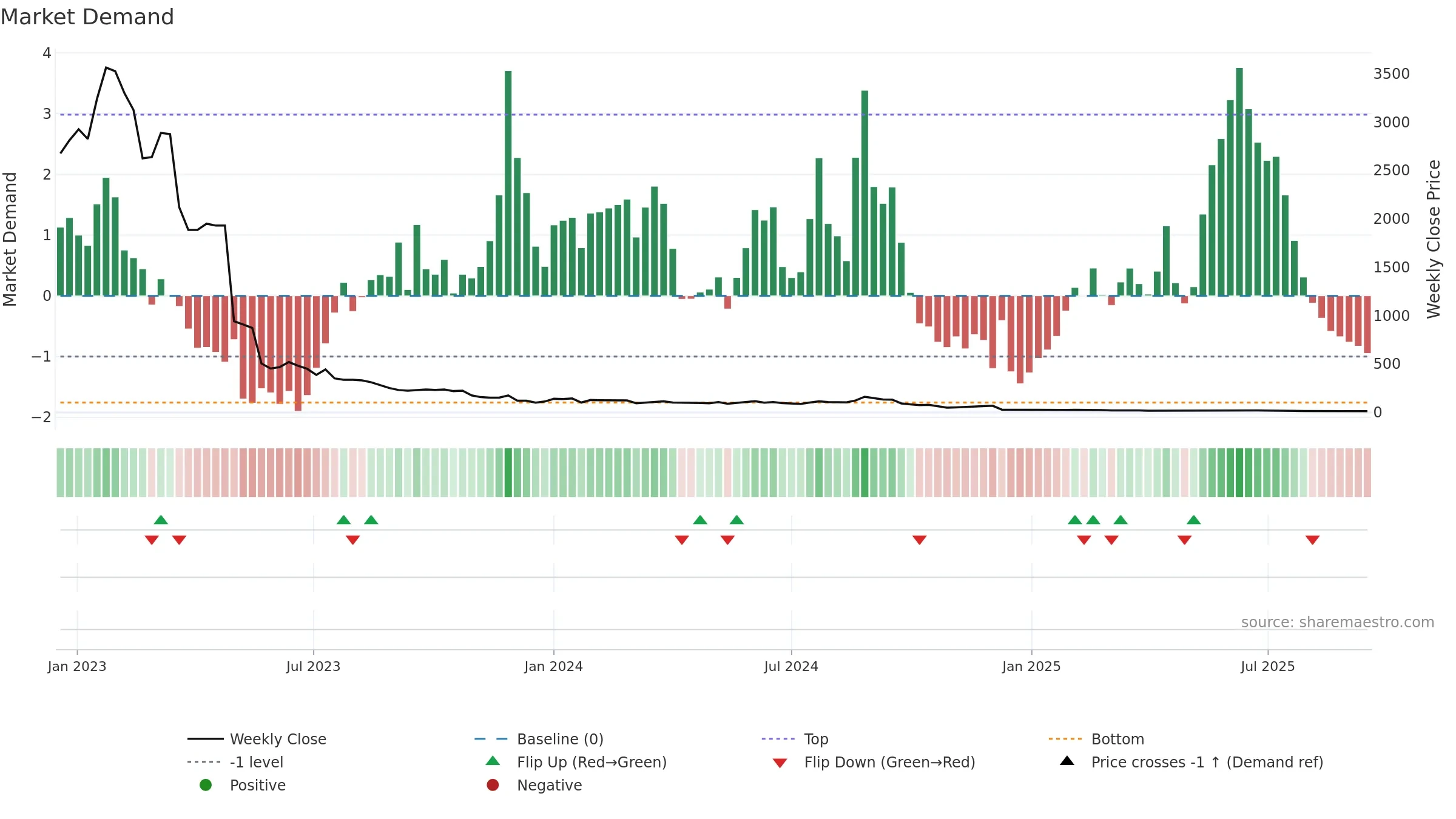The image size is (1456, 819).
Task: Click the −1 tick on the left axis
Action: coord(41,357)
